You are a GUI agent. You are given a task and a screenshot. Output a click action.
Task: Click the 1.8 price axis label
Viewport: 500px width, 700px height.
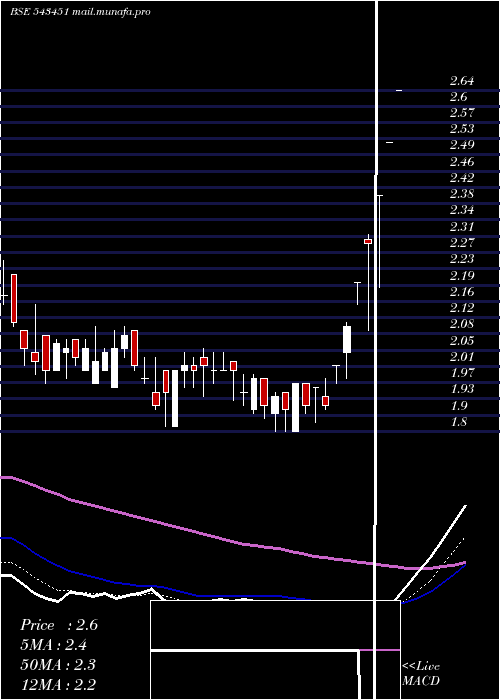pos(458,421)
